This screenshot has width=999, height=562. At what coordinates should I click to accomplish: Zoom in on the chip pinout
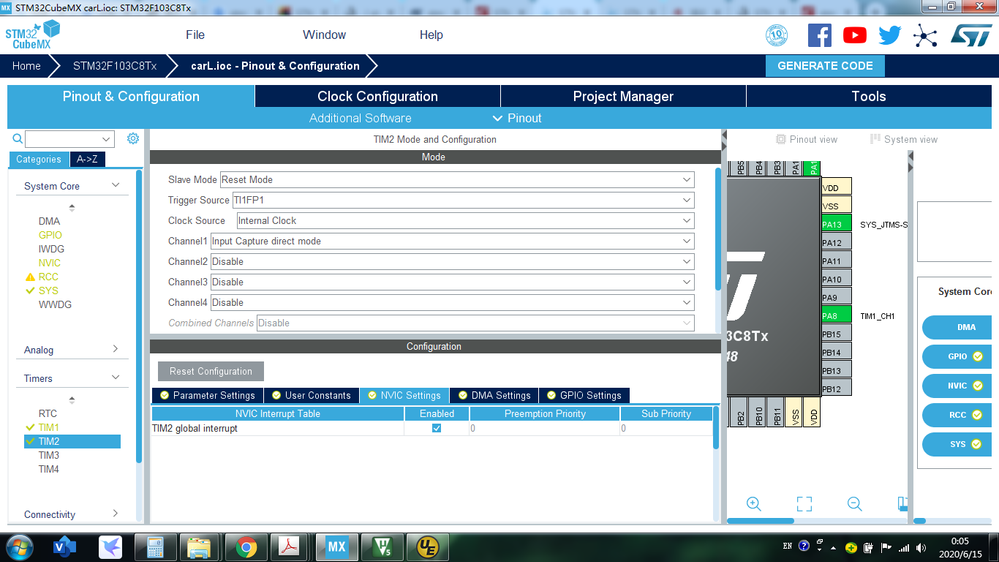pyautogui.click(x=754, y=504)
